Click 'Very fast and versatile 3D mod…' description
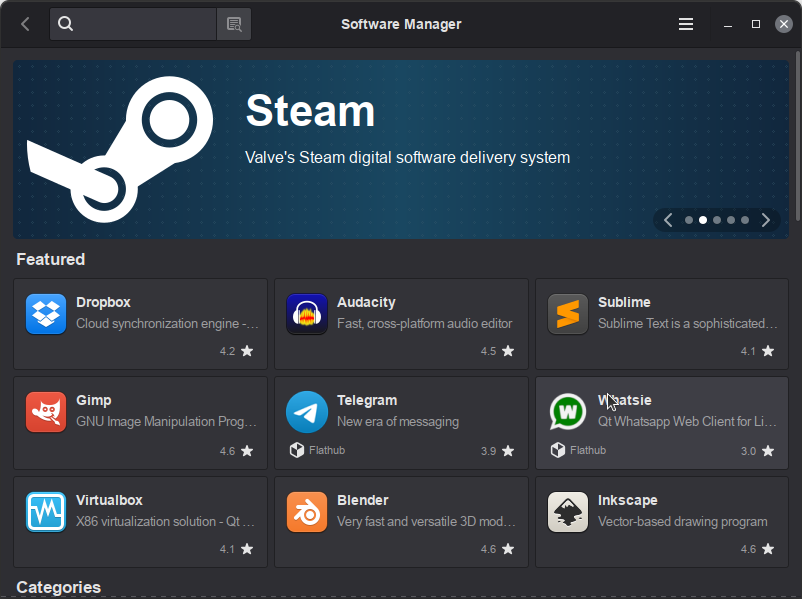This screenshot has width=802, height=599. pos(426,521)
